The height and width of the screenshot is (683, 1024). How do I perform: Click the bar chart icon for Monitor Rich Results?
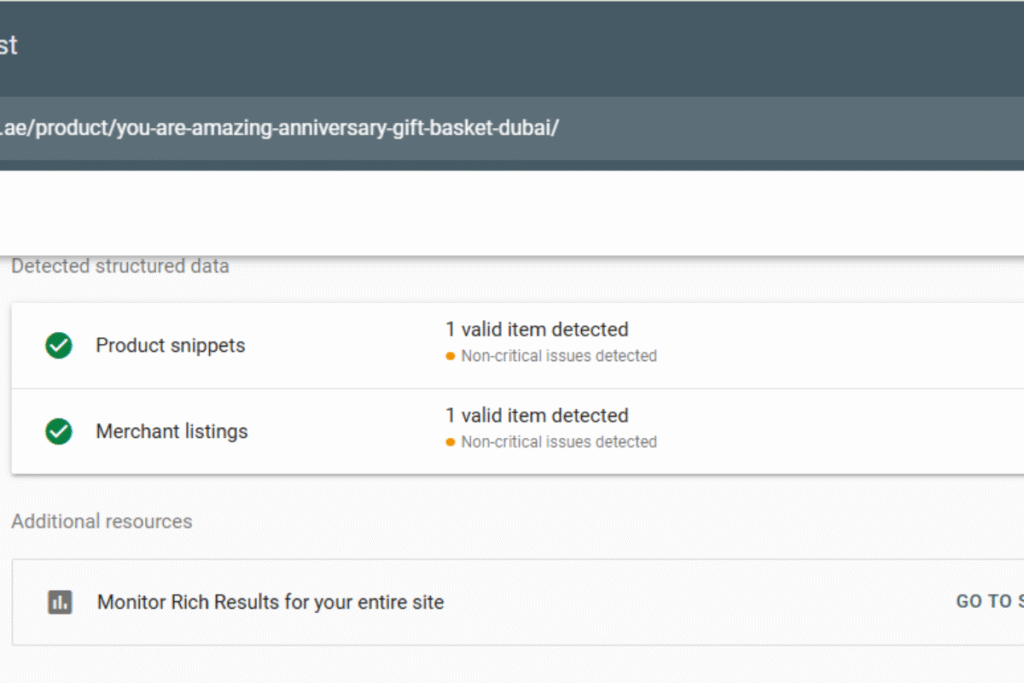60,602
